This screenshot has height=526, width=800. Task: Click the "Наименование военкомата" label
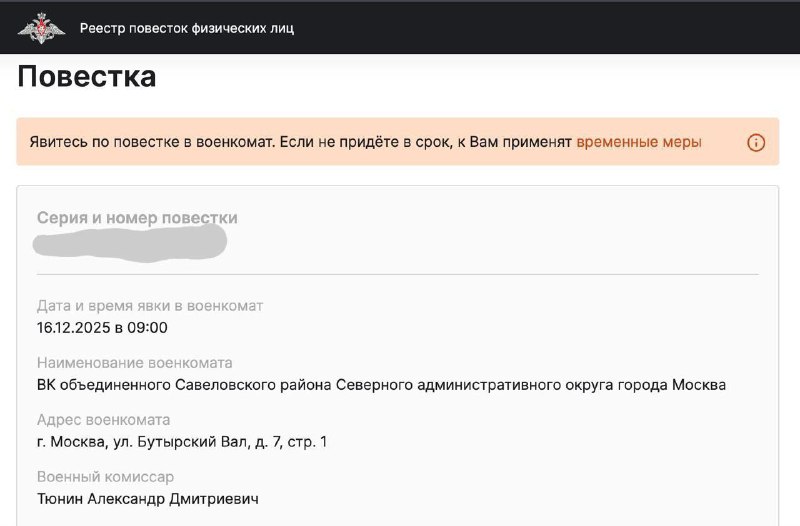[x=134, y=362]
